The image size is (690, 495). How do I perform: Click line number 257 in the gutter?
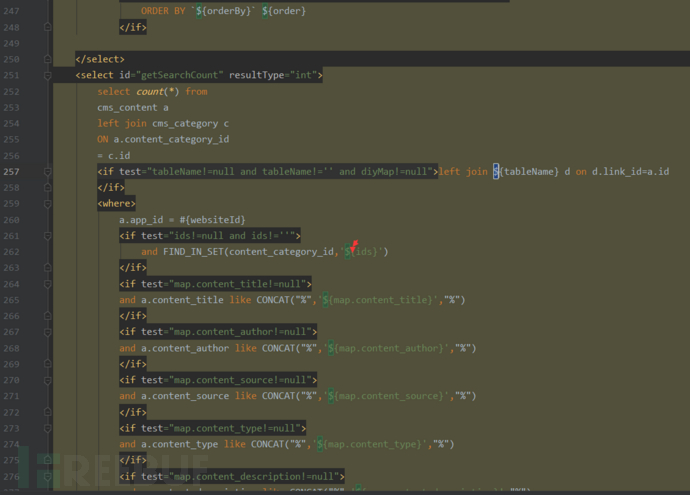coord(14,171)
